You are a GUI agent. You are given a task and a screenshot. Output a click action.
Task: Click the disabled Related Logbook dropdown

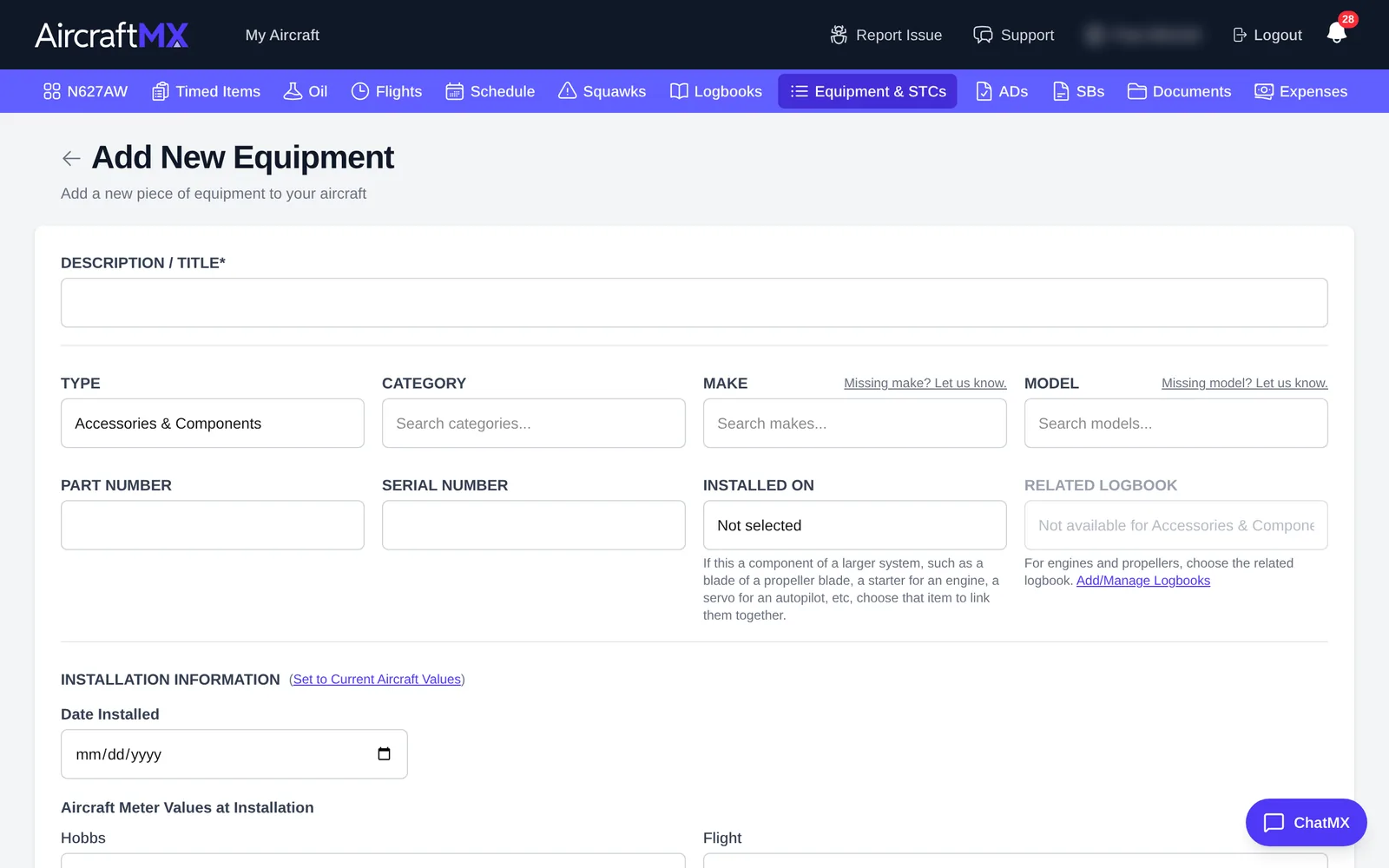[x=1176, y=525]
